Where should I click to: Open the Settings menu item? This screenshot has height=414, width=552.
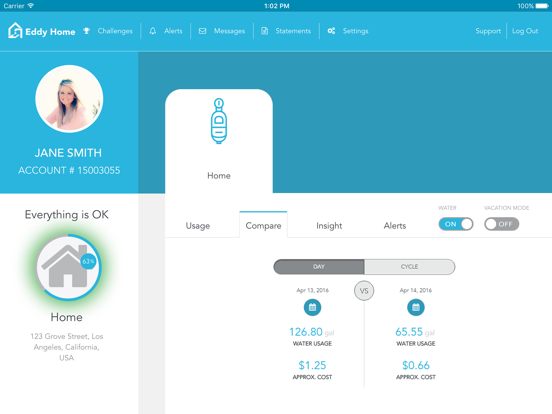[356, 31]
